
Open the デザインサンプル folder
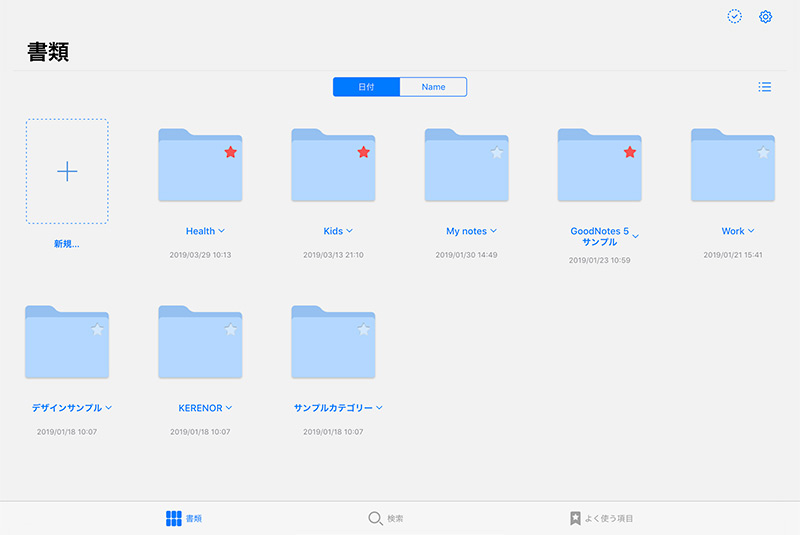click(67, 342)
